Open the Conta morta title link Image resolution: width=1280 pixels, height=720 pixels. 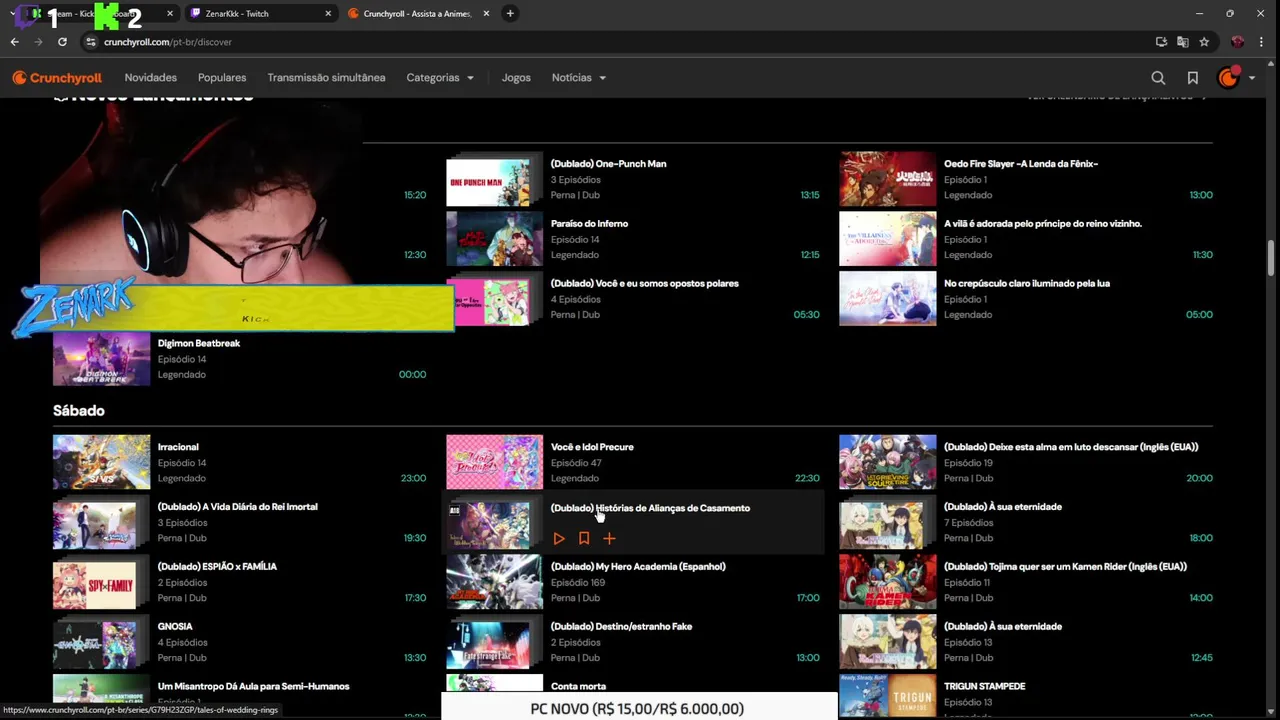tap(578, 687)
